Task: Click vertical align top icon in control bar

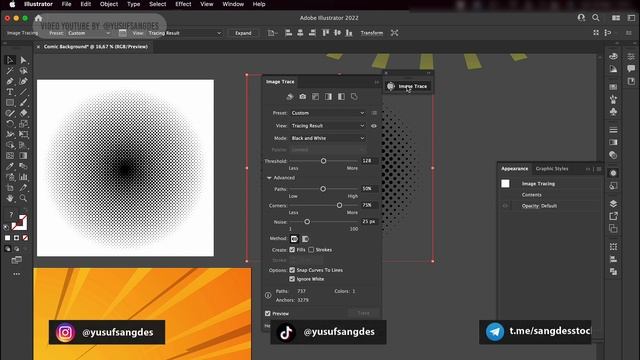Action: tap(325, 33)
